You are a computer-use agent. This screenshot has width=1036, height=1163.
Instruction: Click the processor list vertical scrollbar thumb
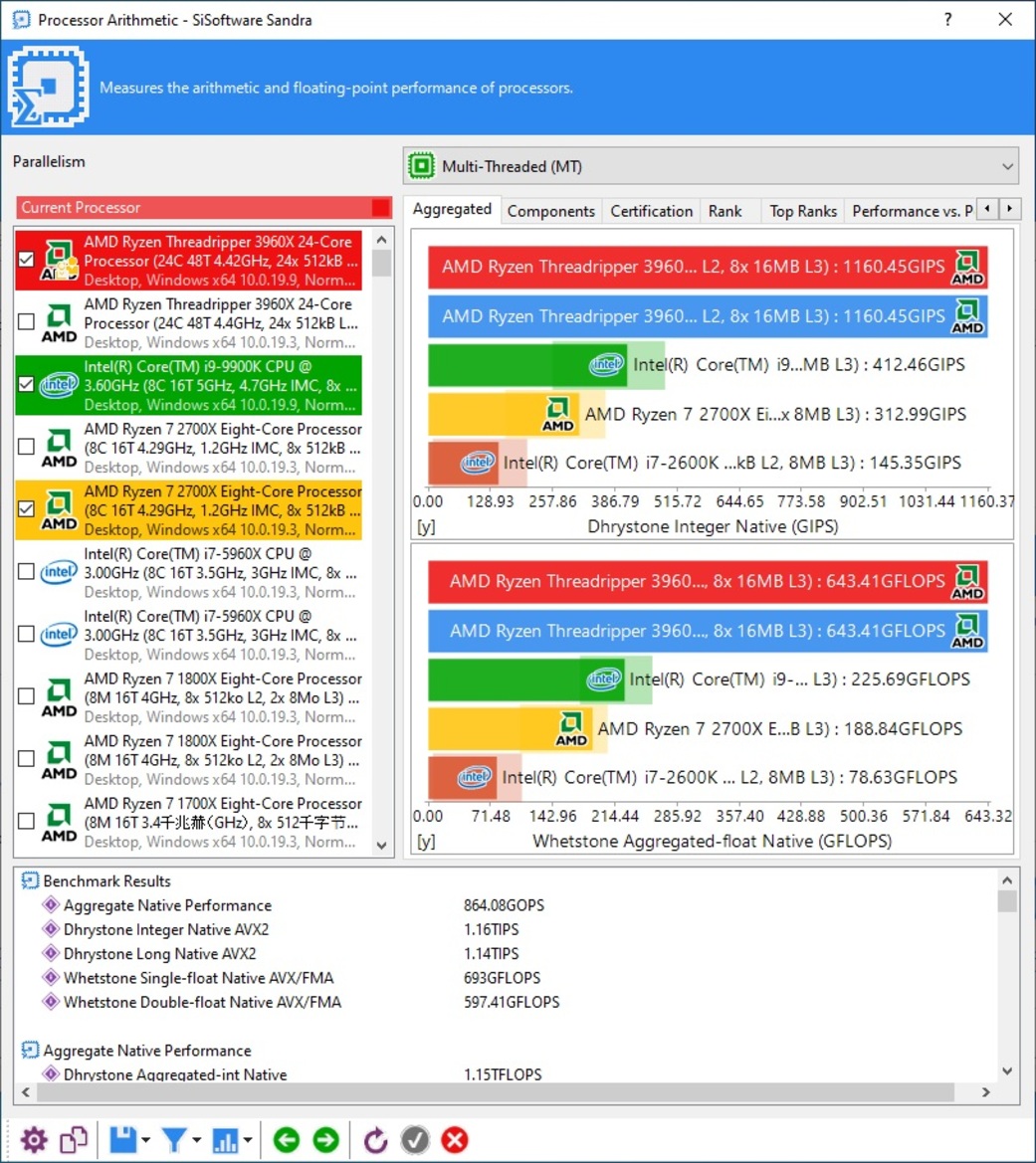click(381, 264)
